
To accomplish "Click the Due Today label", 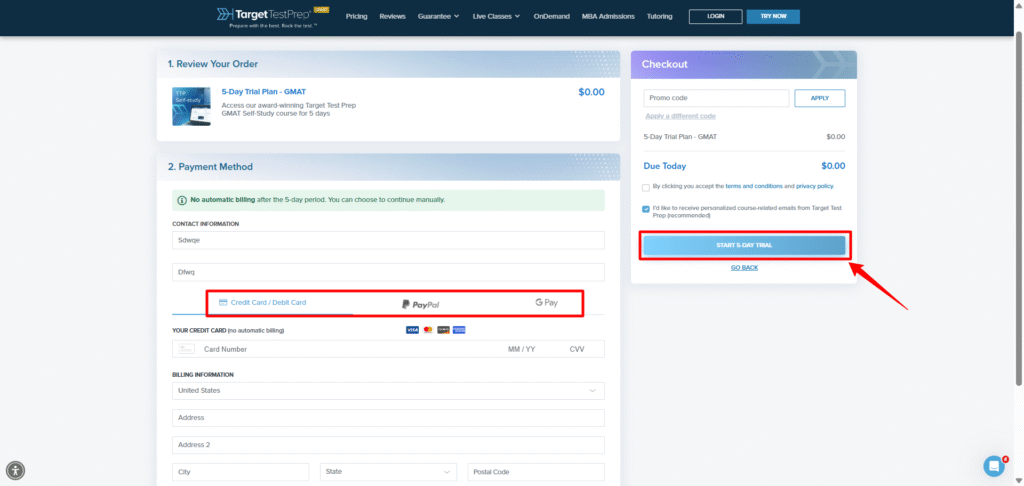I will (x=665, y=166).
